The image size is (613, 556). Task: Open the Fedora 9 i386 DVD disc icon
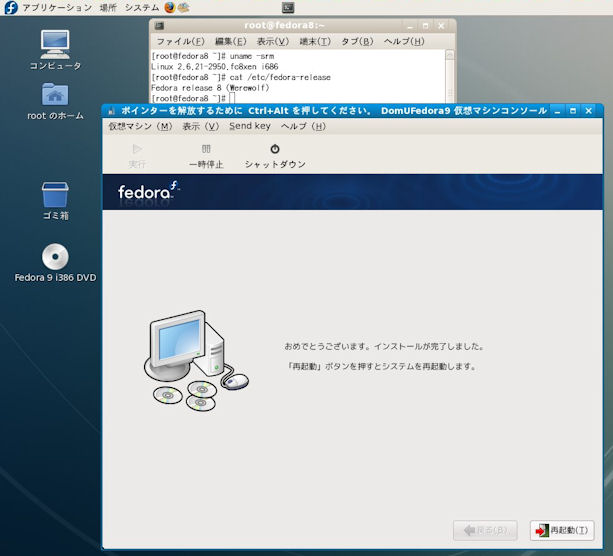[x=55, y=256]
